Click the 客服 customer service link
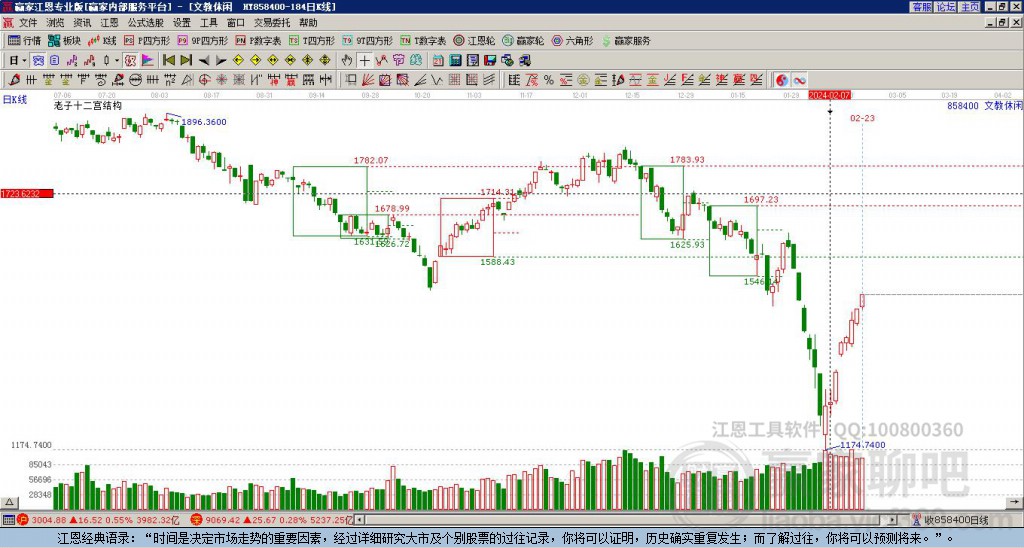 click(x=921, y=7)
